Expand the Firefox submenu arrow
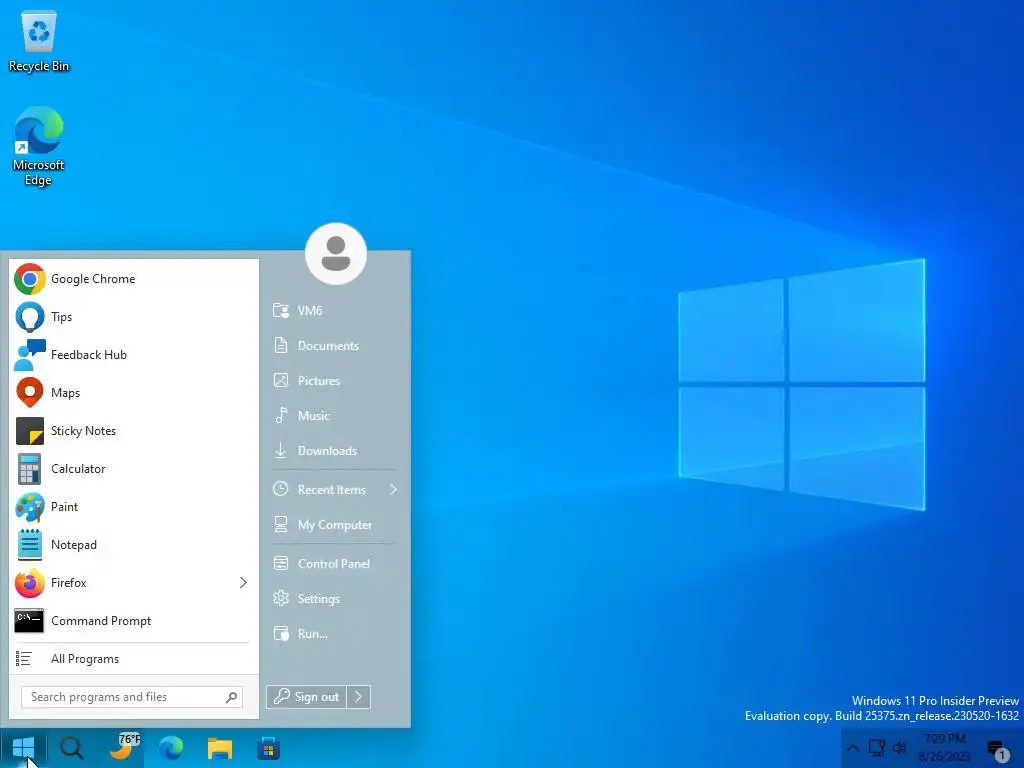This screenshot has height=768, width=1024. [x=243, y=583]
